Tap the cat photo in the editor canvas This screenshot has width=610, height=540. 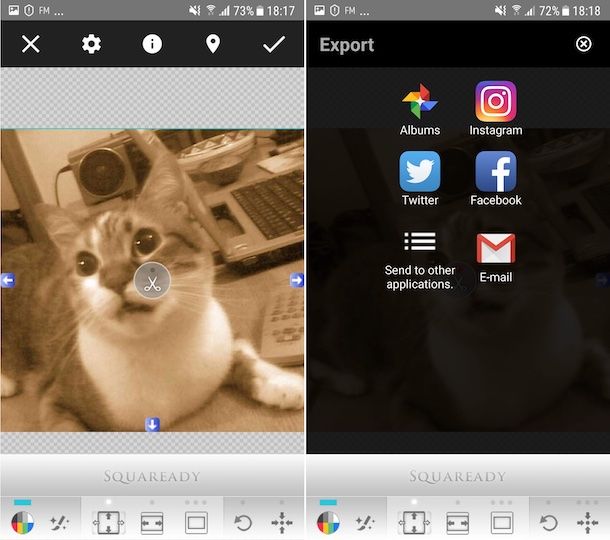click(x=152, y=281)
